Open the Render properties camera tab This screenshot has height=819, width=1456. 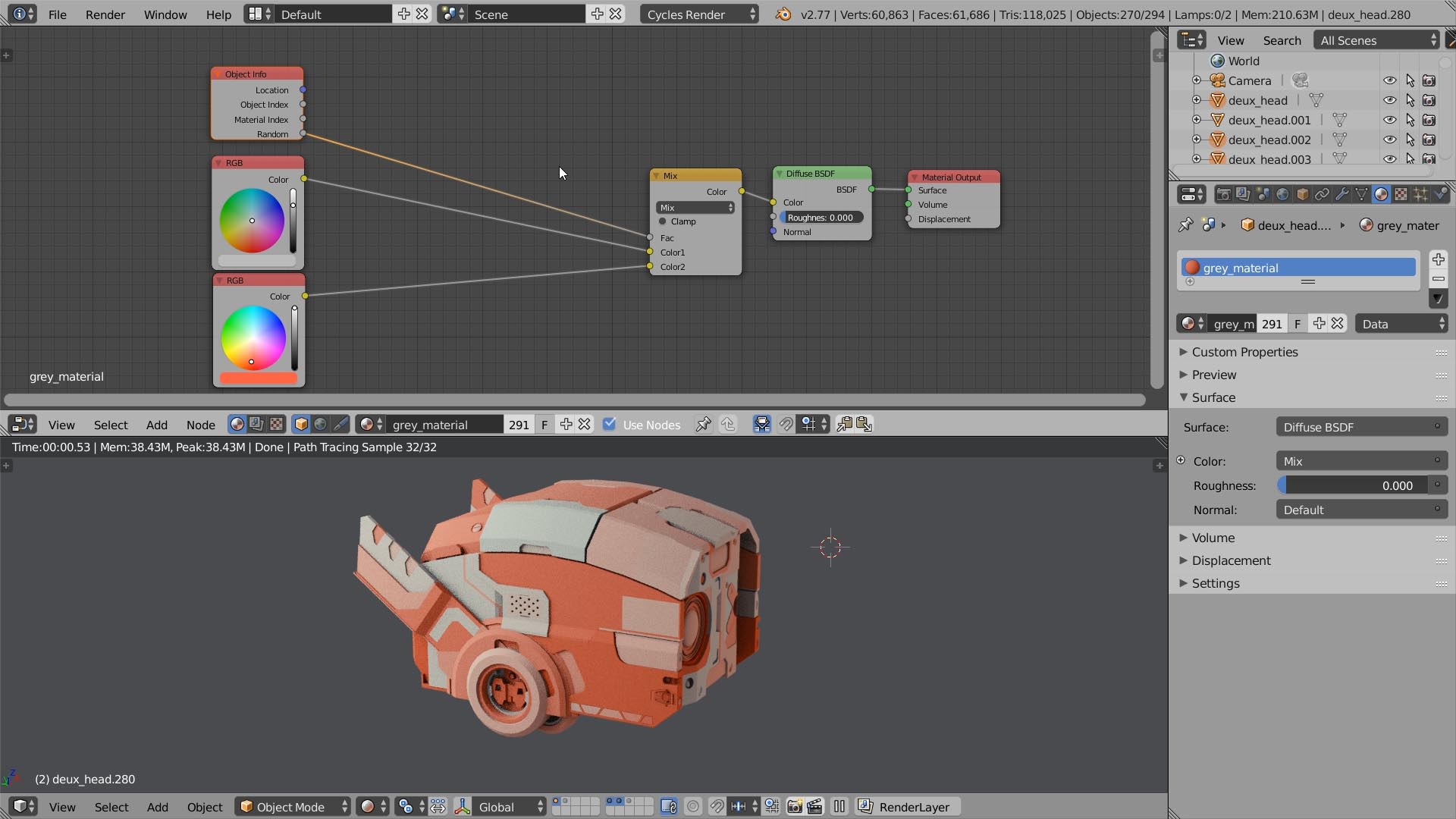pos(1223,194)
